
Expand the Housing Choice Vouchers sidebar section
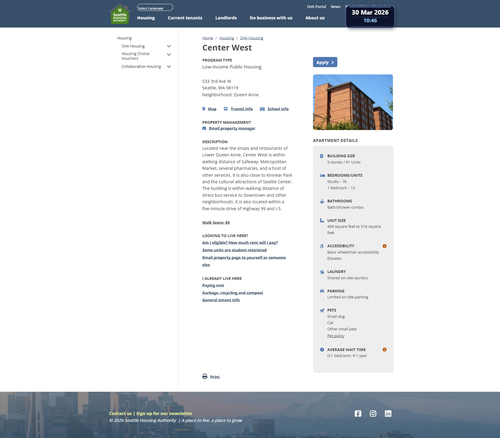169,55
